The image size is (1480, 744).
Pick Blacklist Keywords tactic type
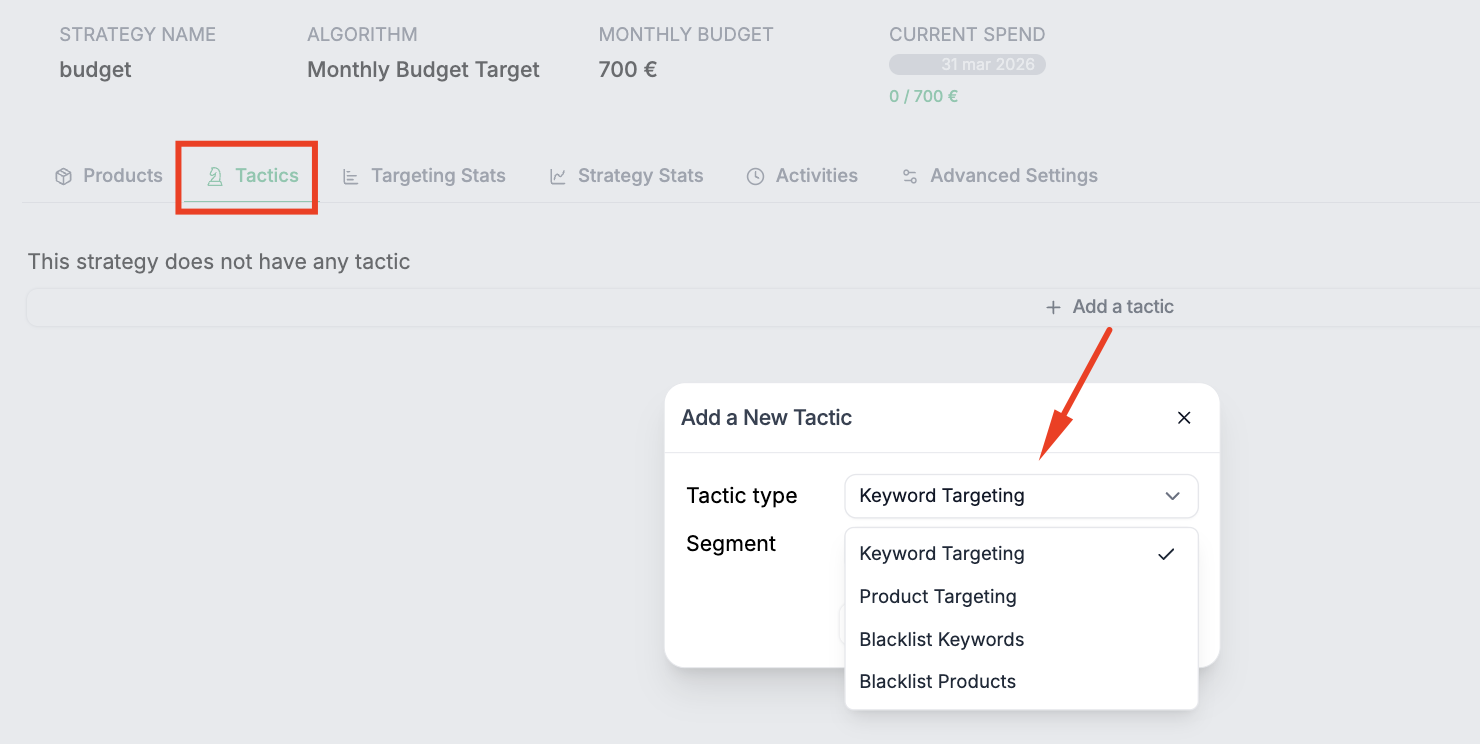942,640
